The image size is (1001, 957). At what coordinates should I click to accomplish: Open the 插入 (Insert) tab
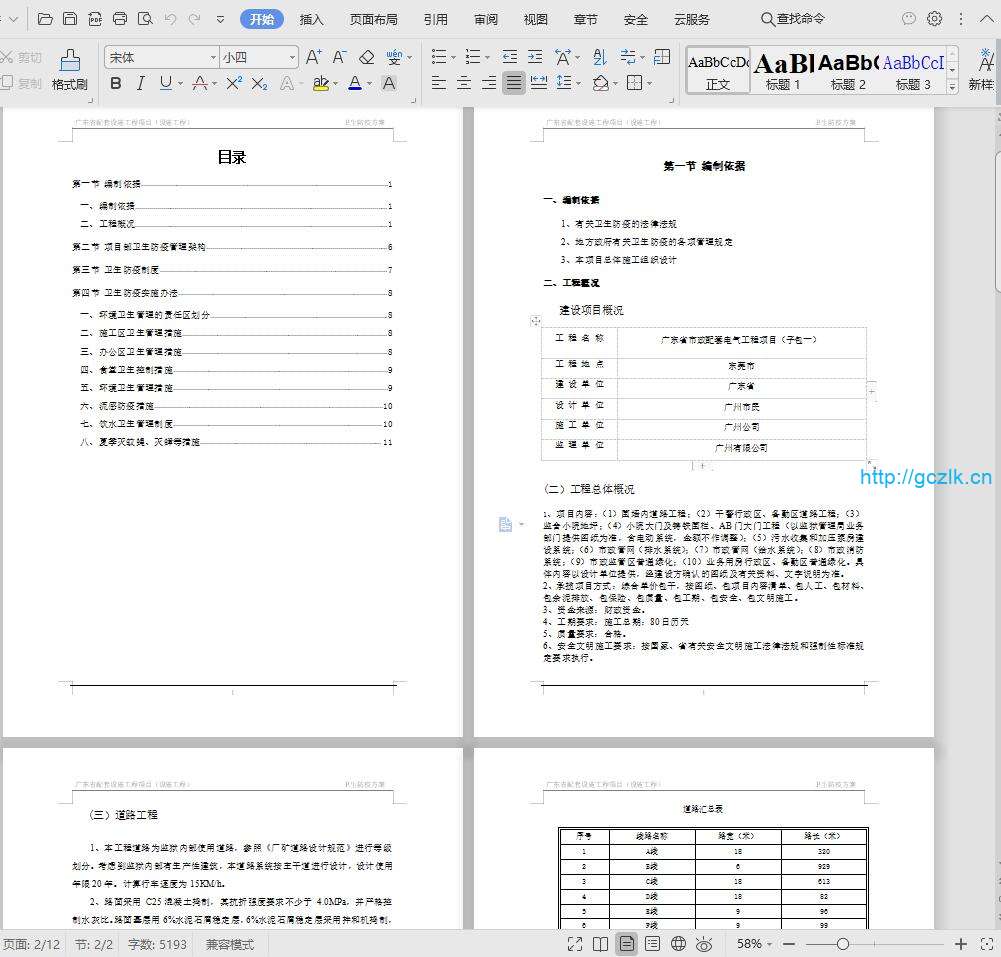[x=312, y=19]
